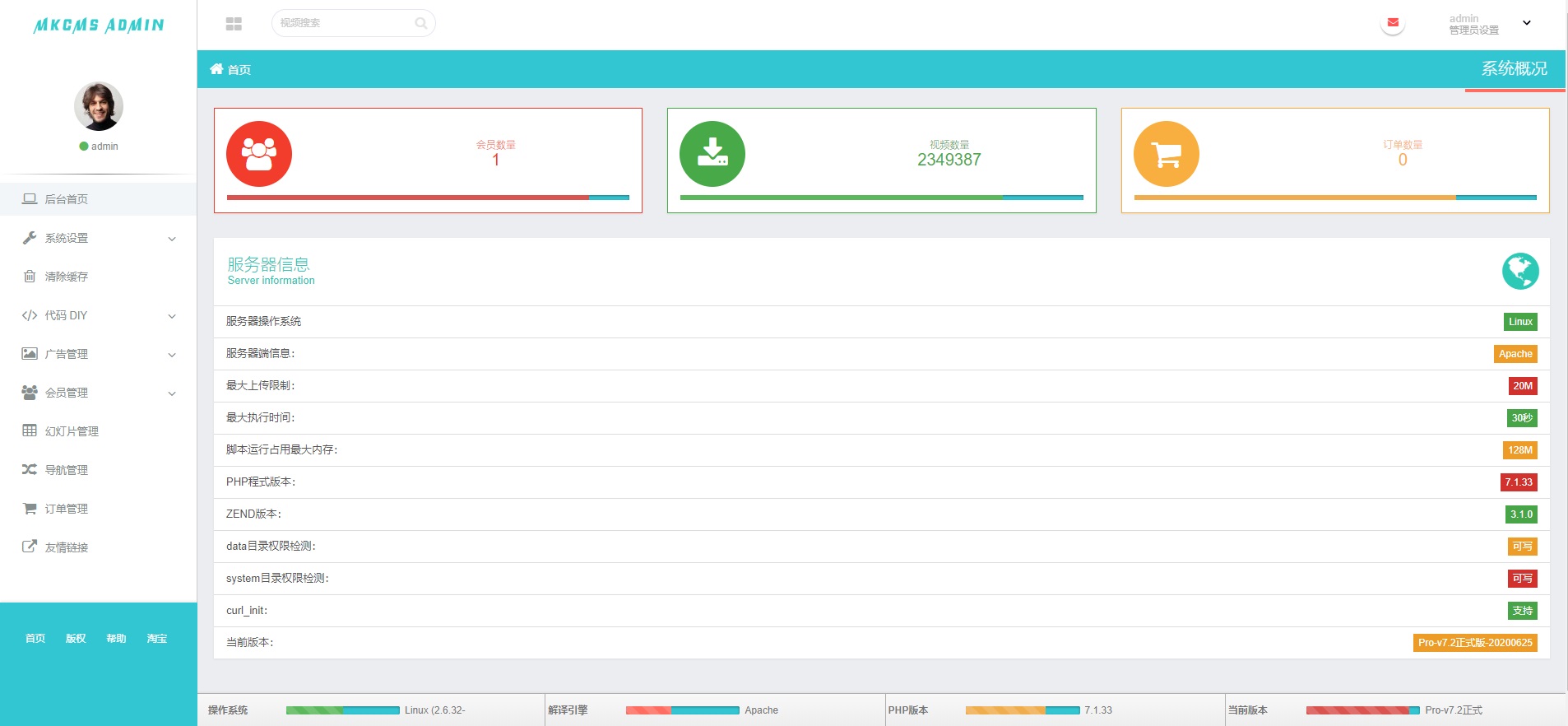
Task: Click the admin profile avatar photo
Action: (x=99, y=106)
